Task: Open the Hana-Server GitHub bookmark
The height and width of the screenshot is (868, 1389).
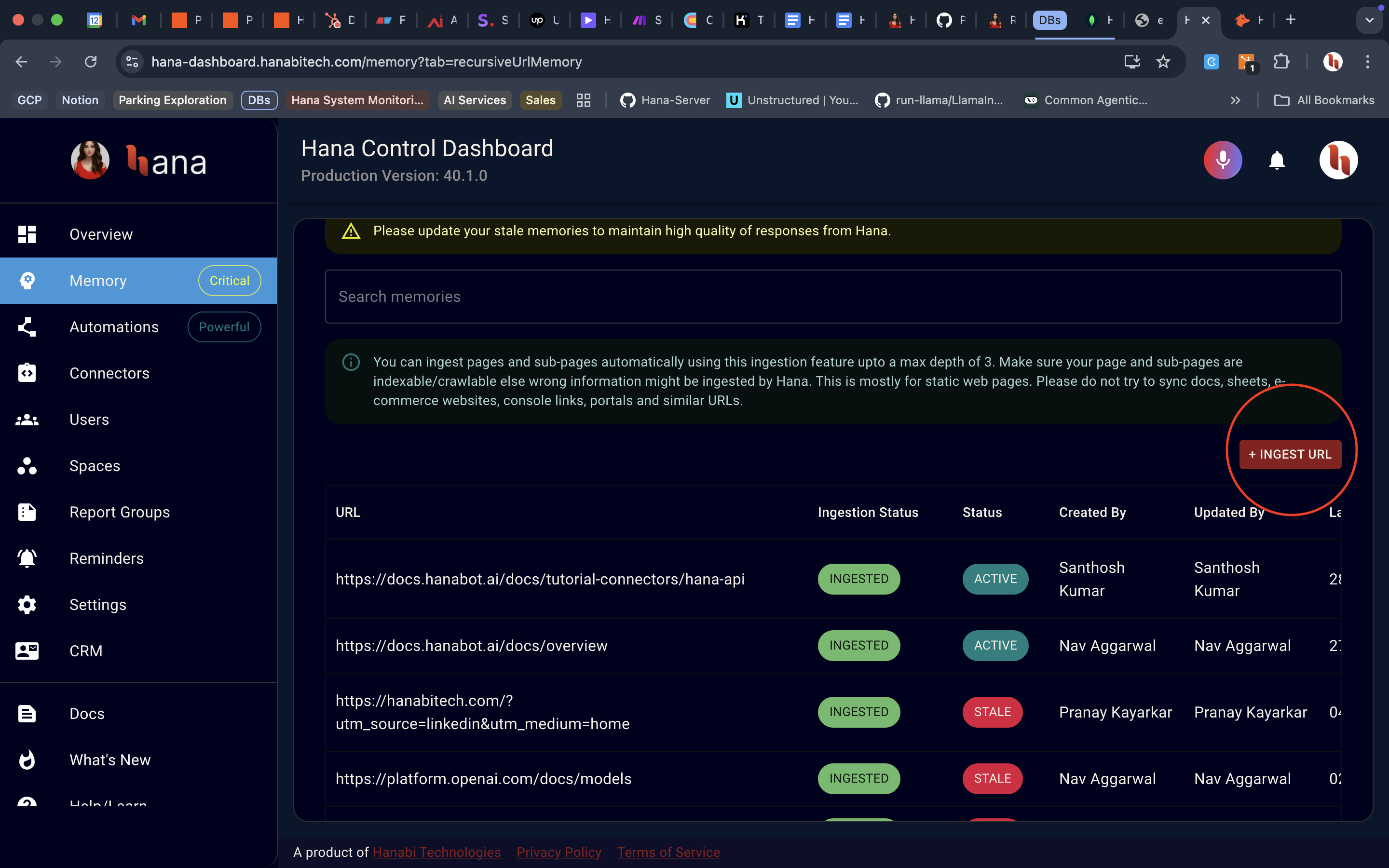Action: click(x=665, y=100)
